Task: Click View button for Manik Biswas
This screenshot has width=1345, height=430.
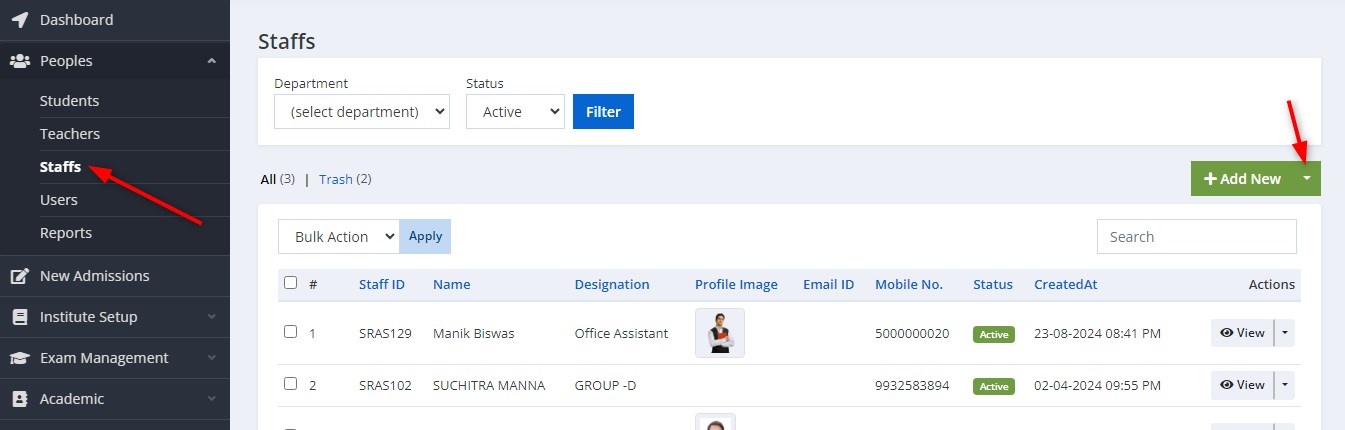Action: [x=1242, y=333]
